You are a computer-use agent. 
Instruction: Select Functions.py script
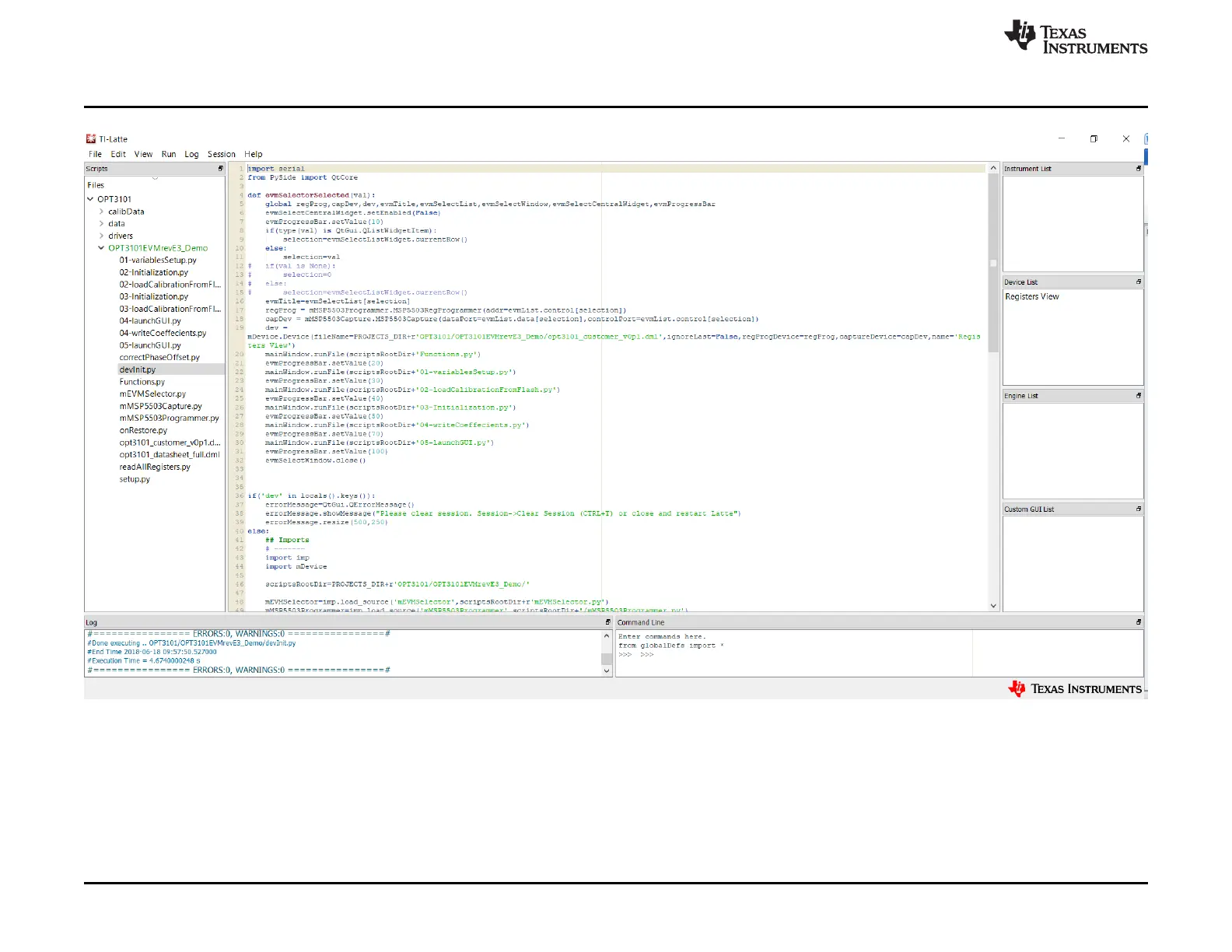click(142, 382)
